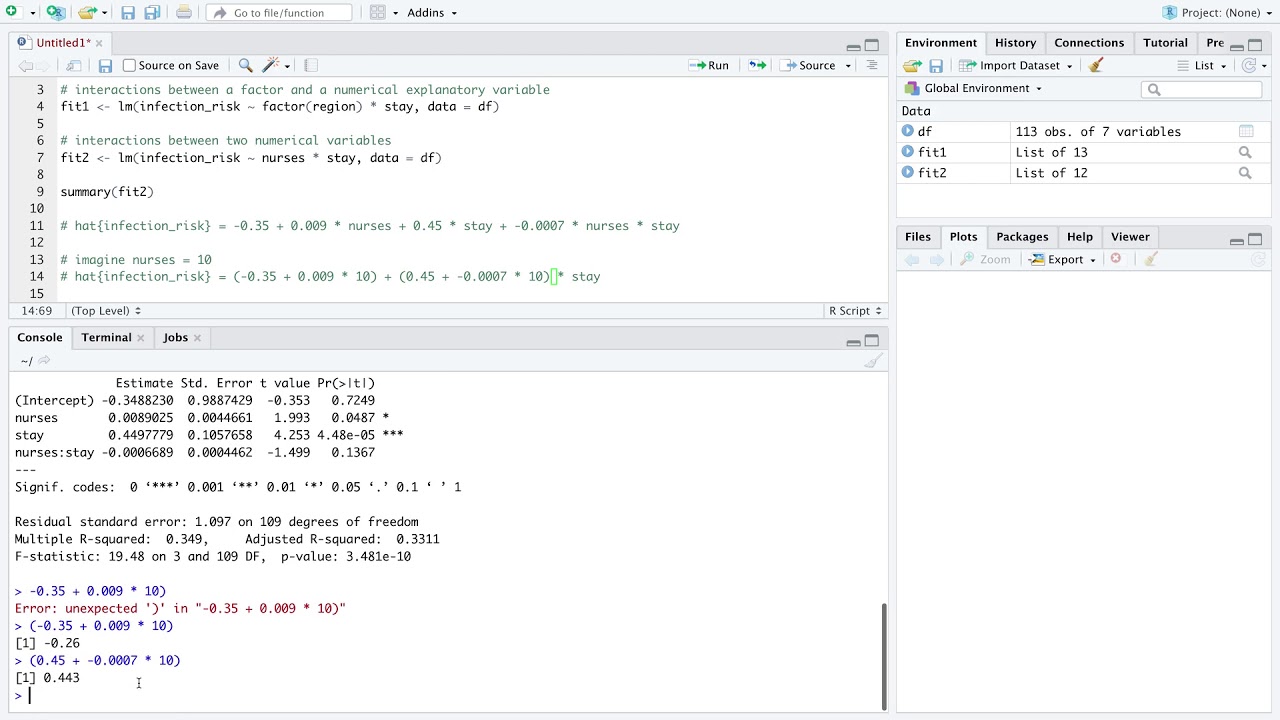The image size is (1280, 720).
Task: Click the plot Zoom button
Action: (x=985, y=259)
